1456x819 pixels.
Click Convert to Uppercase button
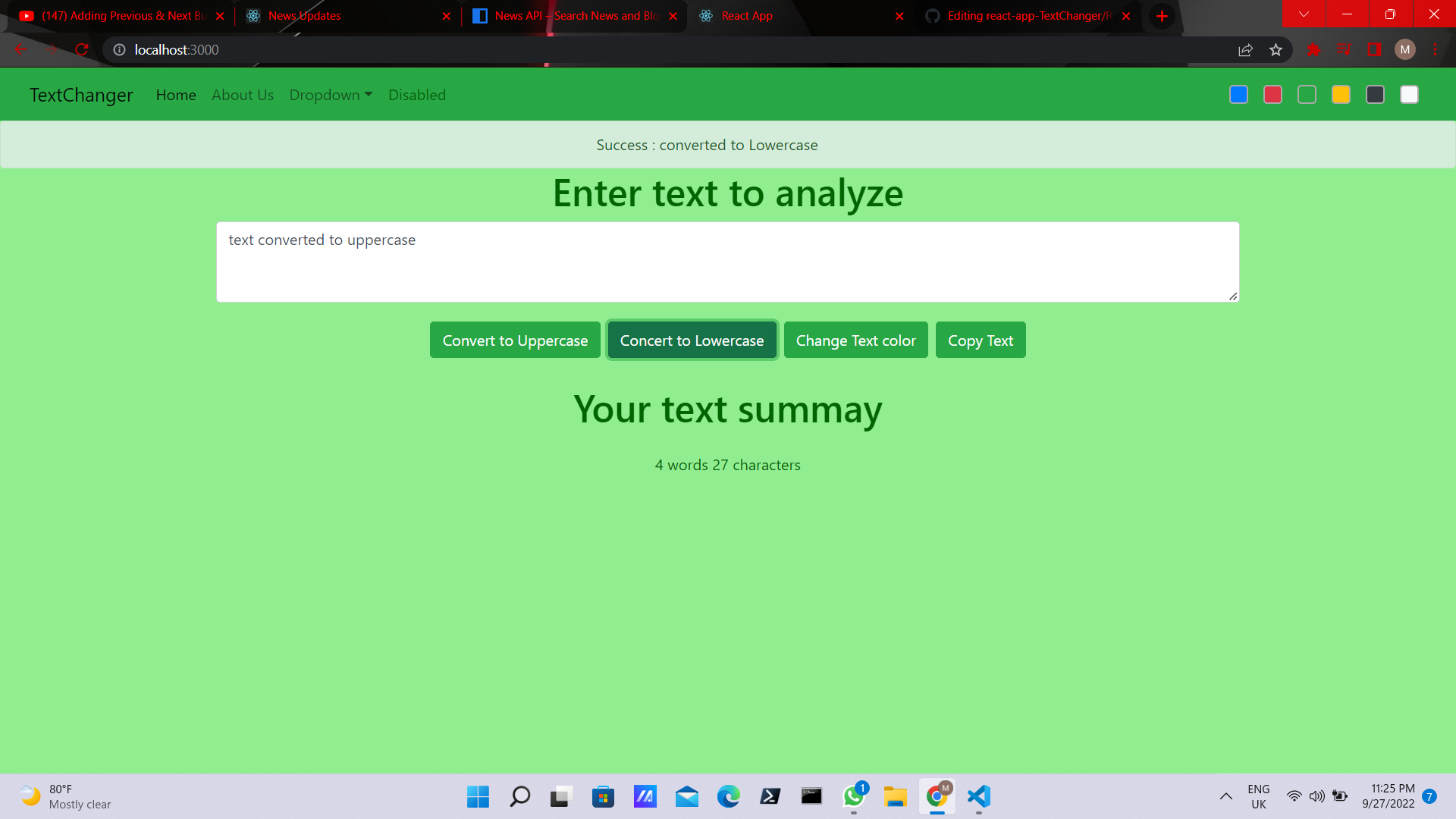click(x=515, y=340)
